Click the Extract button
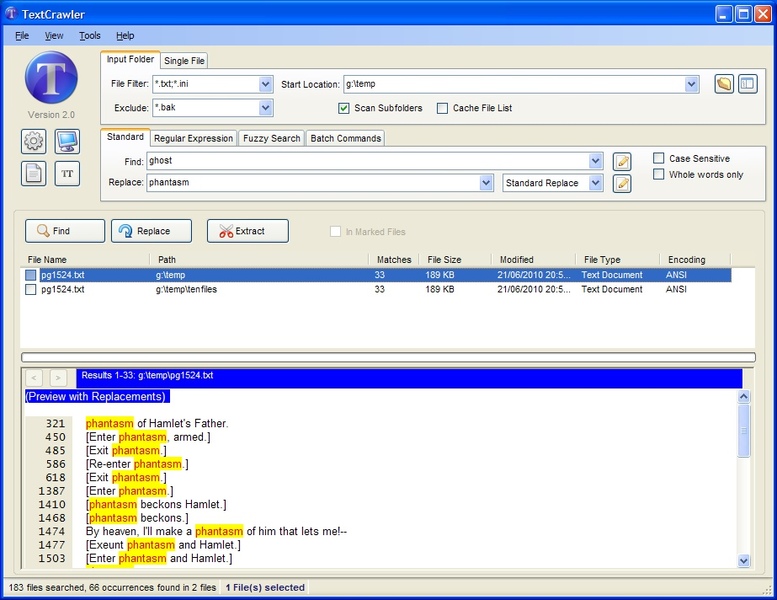Screen dimensions: 777x600 click(248, 231)
